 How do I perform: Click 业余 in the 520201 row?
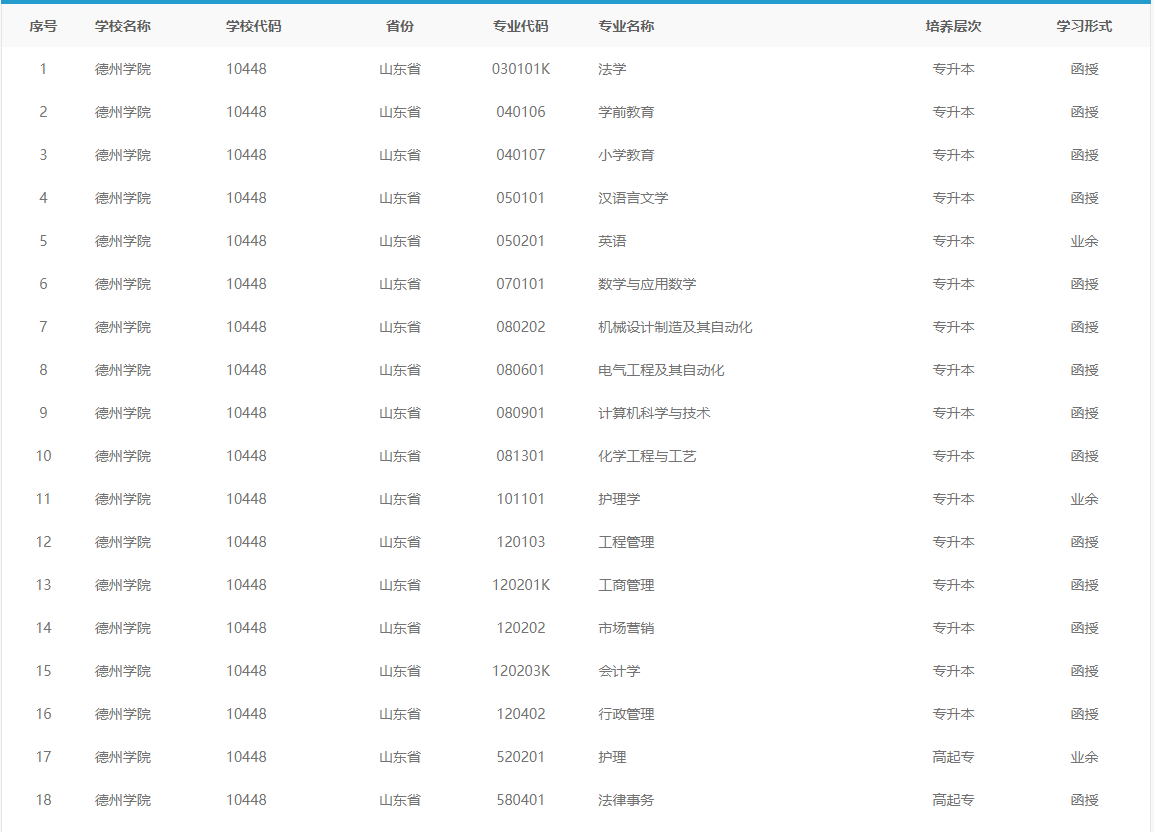pos(1084,757)
